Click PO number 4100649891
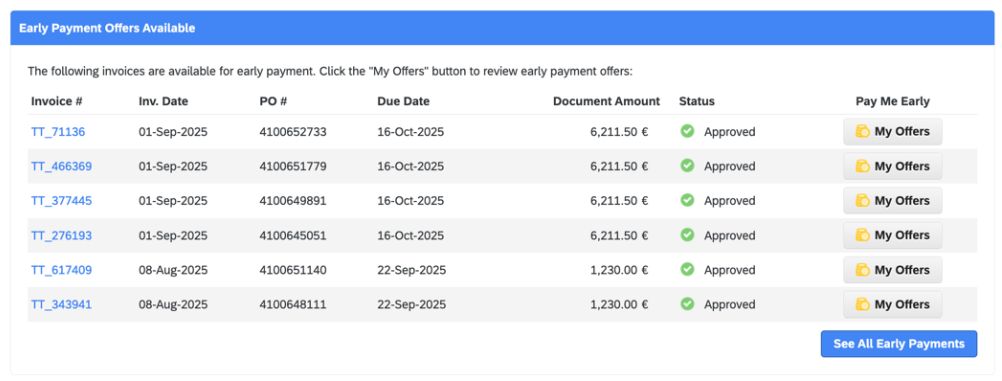The image size is (1002, 381). 293,201
